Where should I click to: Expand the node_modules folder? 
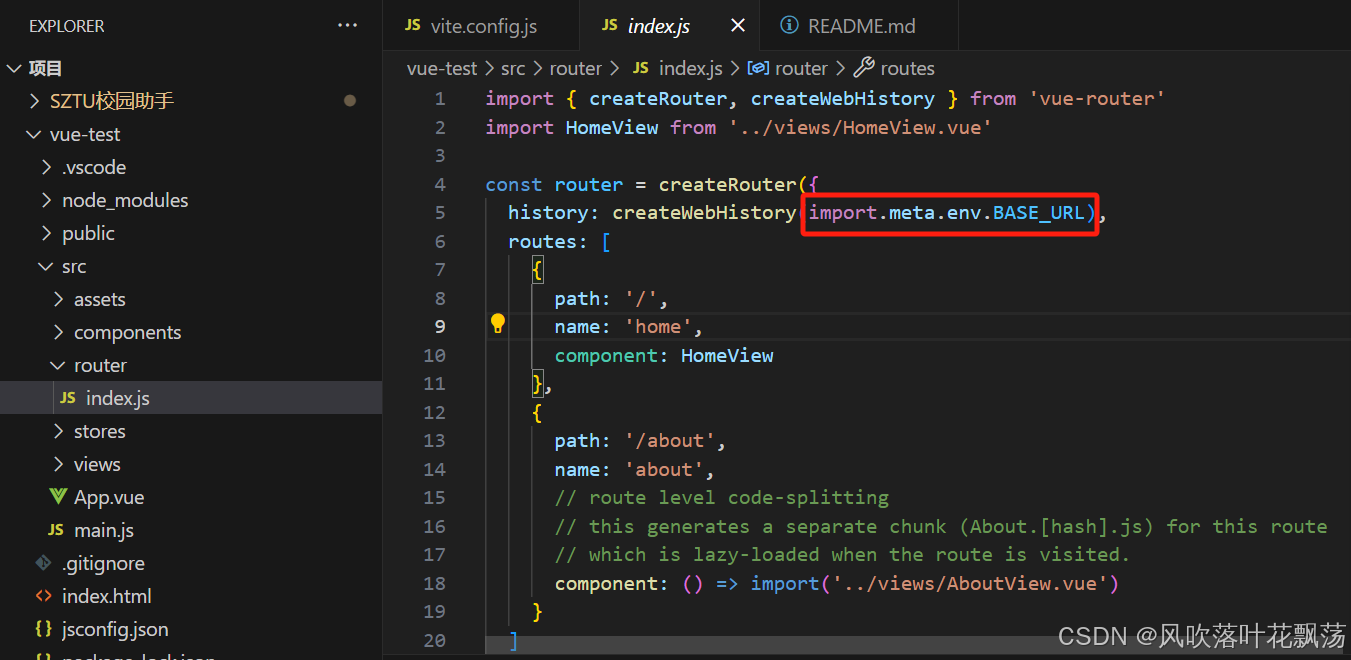[x=47, y=200]
